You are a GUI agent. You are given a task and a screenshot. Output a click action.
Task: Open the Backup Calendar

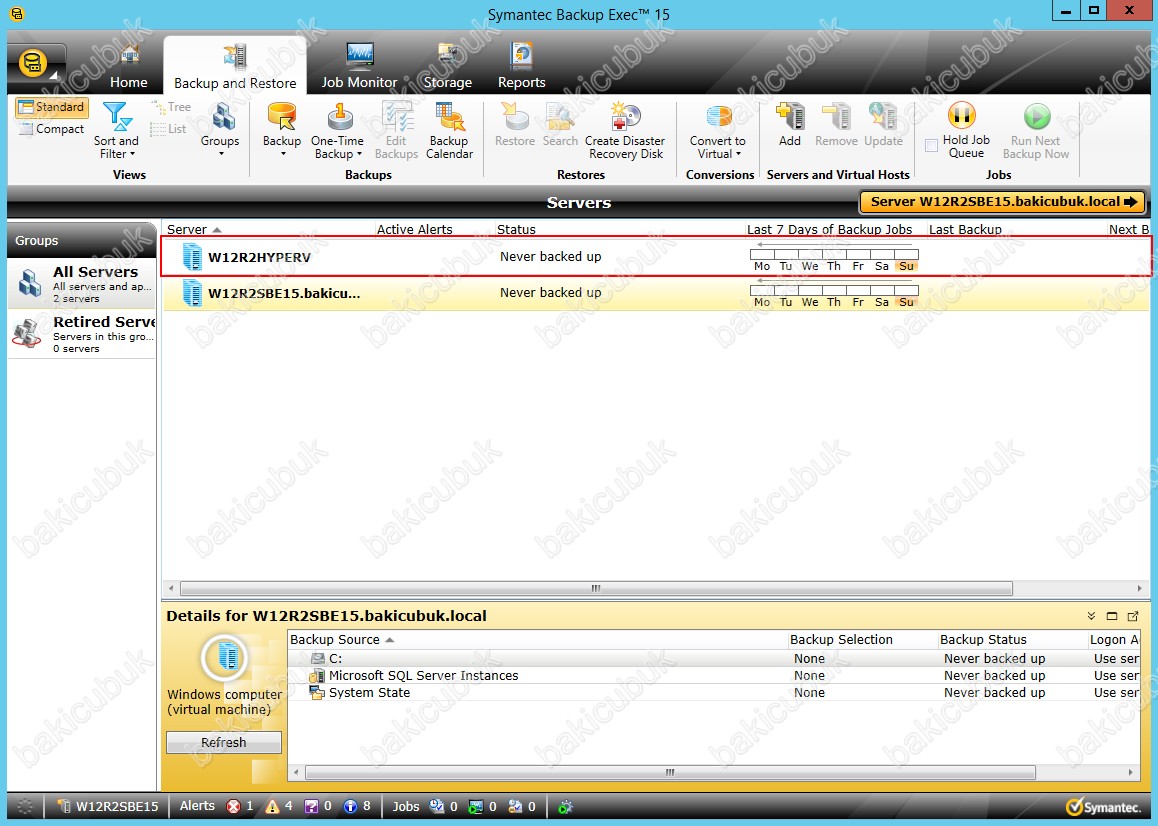pyautogui.click(x=449, y=131)
